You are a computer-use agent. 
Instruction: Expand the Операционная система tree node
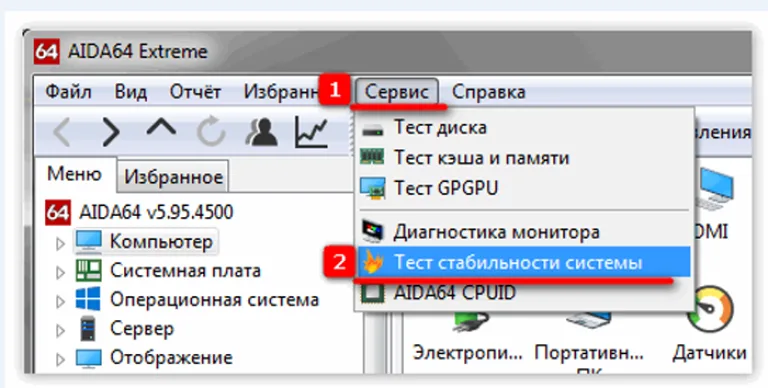coord(60,301)
